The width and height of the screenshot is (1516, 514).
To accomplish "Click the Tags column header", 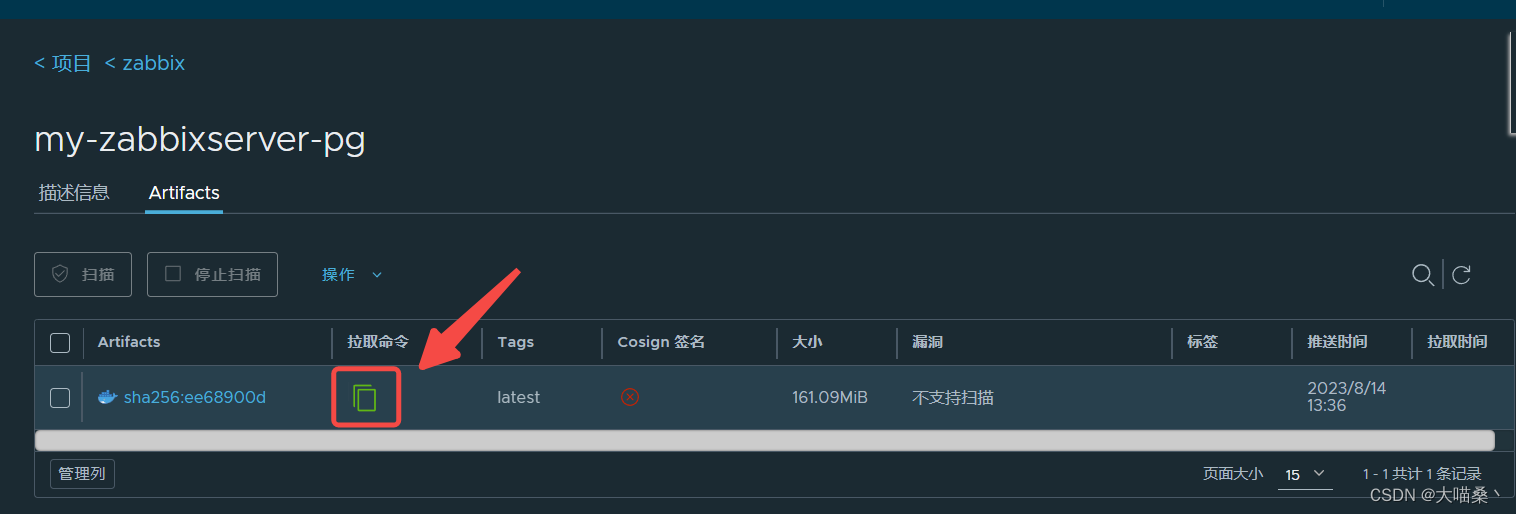I will (516, 342).
